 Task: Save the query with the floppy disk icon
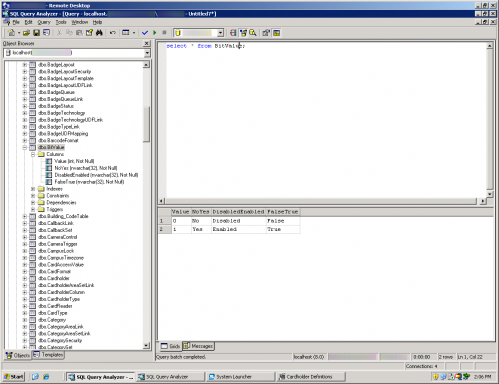click(x=36, y=33)
